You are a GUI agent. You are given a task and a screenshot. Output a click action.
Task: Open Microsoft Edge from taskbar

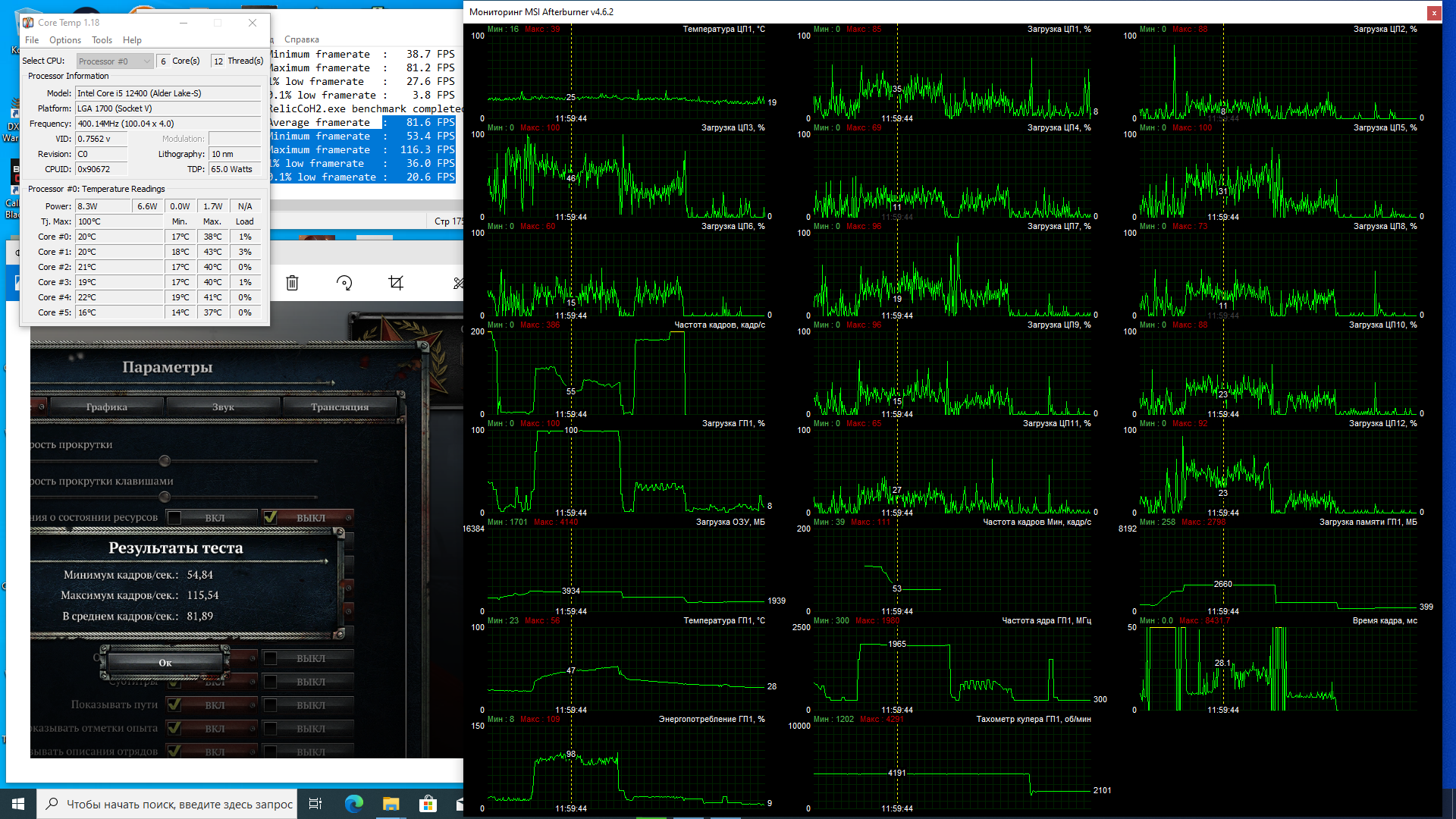pos(354,804)
